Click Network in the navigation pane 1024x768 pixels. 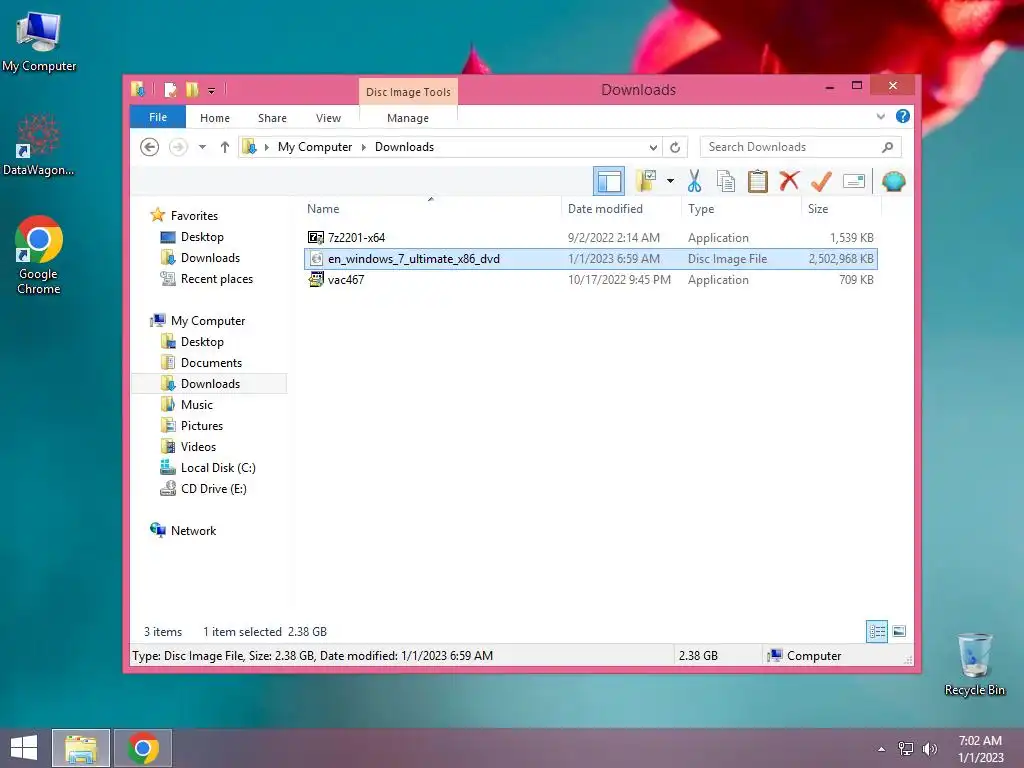[193, 531]
